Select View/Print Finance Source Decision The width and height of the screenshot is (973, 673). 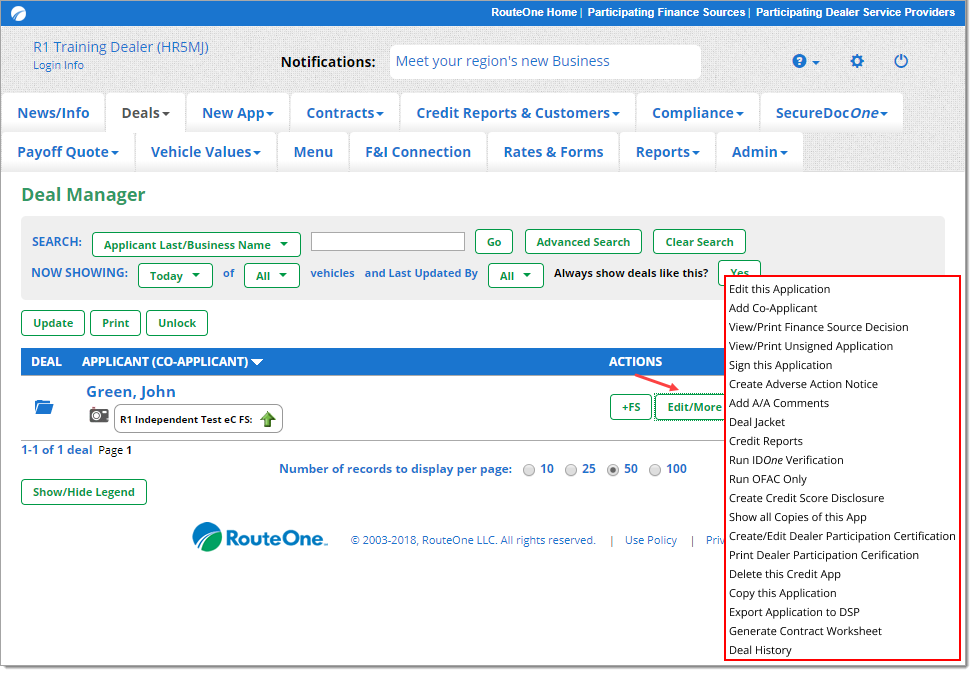pyautogui.click(x=818, y=327)
